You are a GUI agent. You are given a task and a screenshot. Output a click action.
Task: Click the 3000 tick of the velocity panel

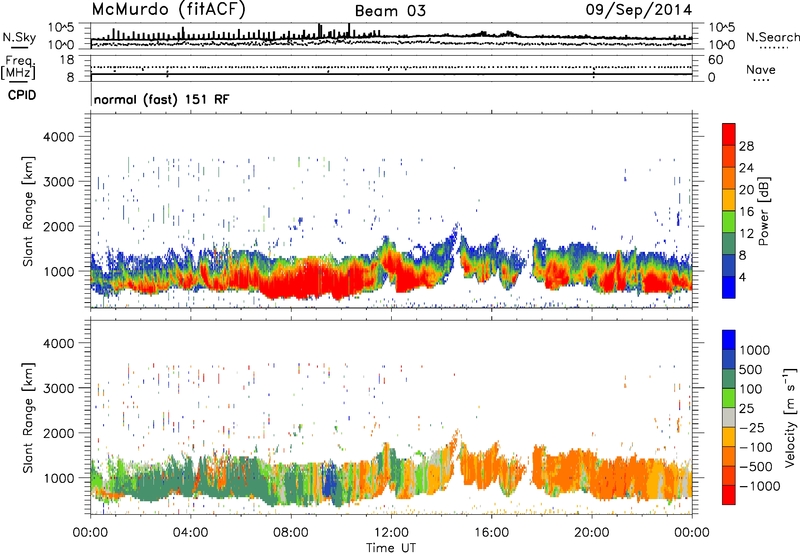click(x=58, y=388)
